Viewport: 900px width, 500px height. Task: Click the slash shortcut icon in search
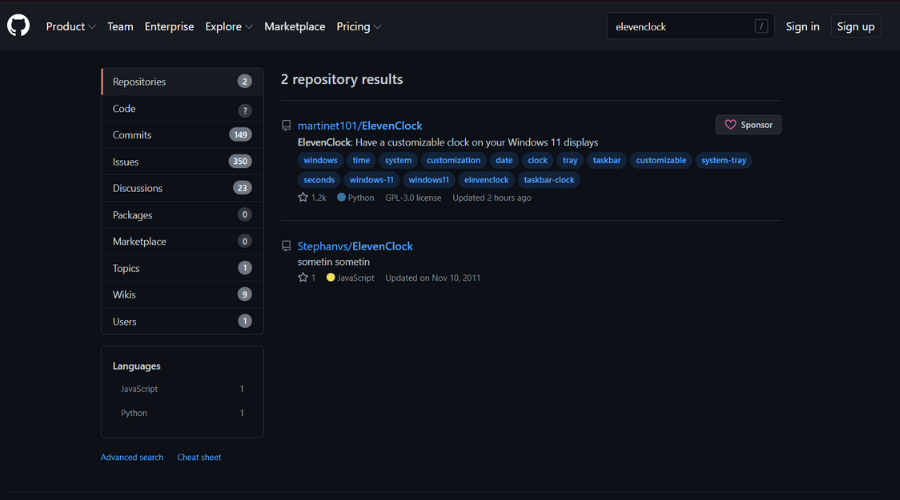click(761, 27)
